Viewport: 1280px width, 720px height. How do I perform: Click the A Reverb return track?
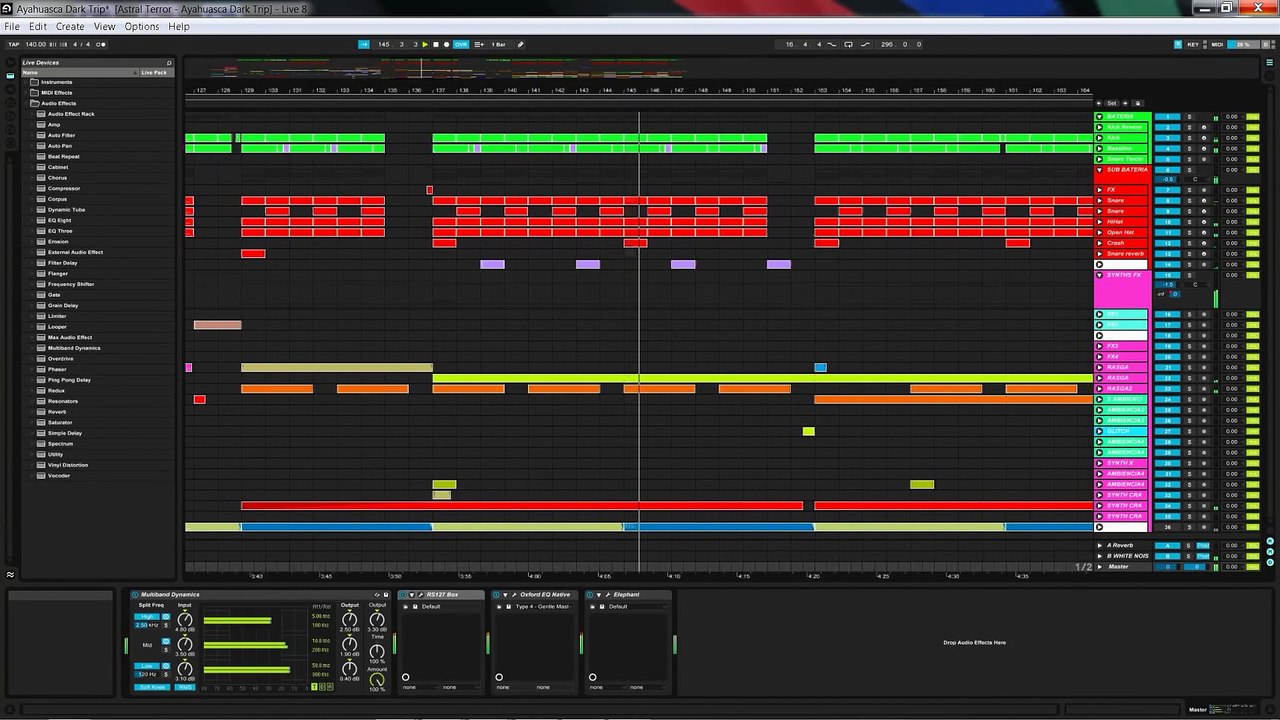point(1120,546)
